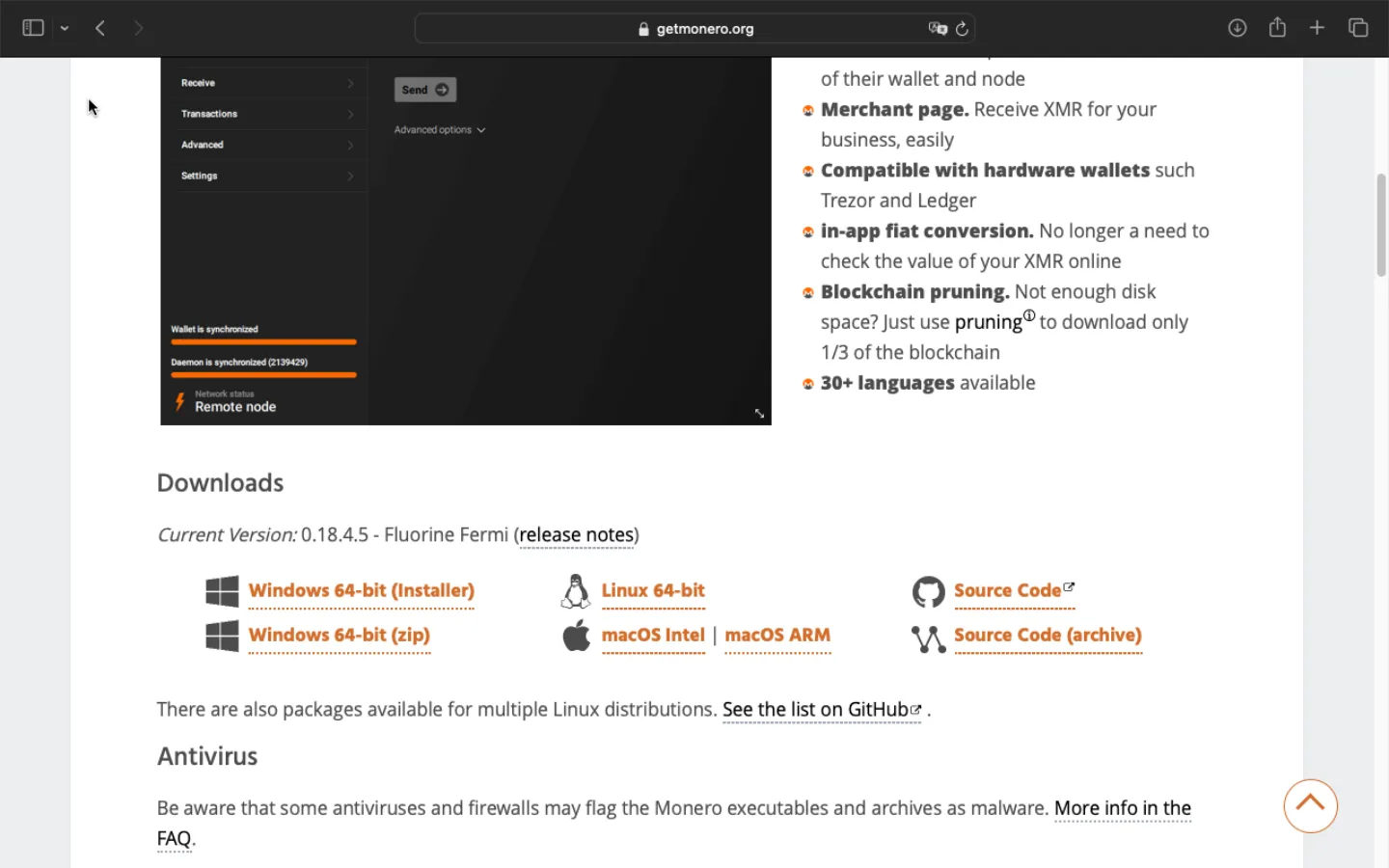Click the lightning bolt network icon
The width and height of the screenshot is (1389, 868).
click(x=179, y=401)
